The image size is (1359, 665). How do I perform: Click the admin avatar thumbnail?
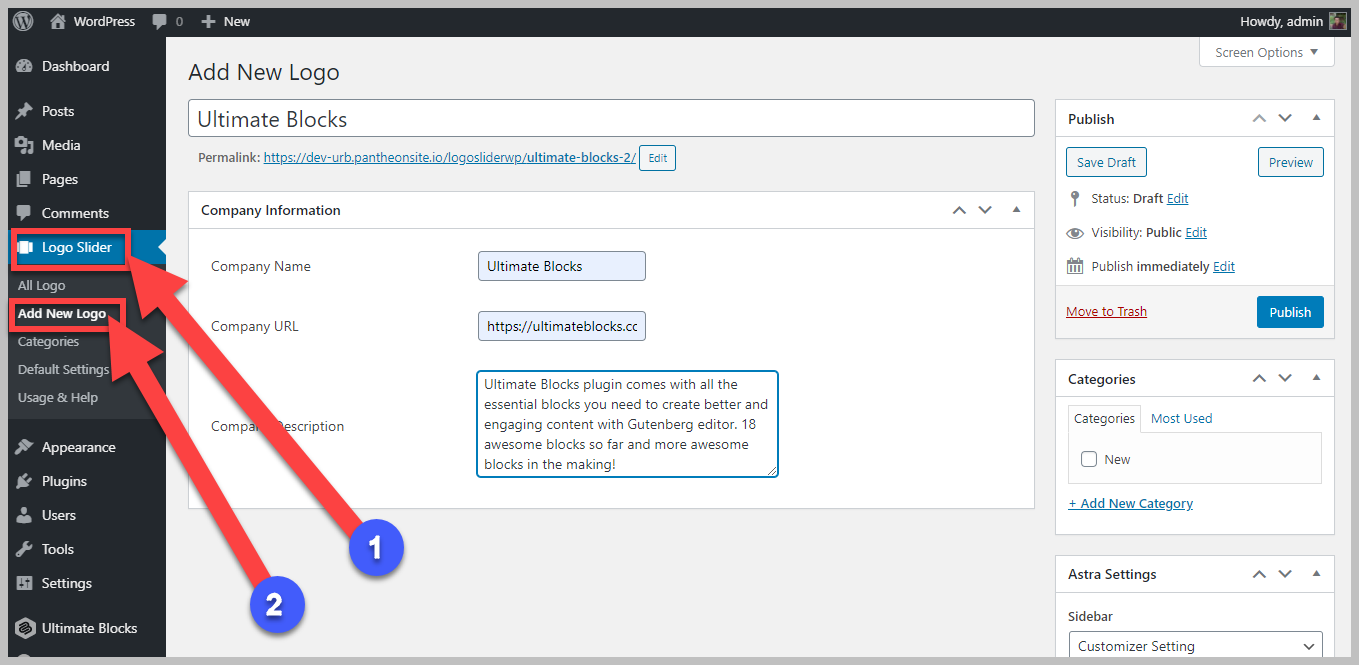[x=1337, y=21]
